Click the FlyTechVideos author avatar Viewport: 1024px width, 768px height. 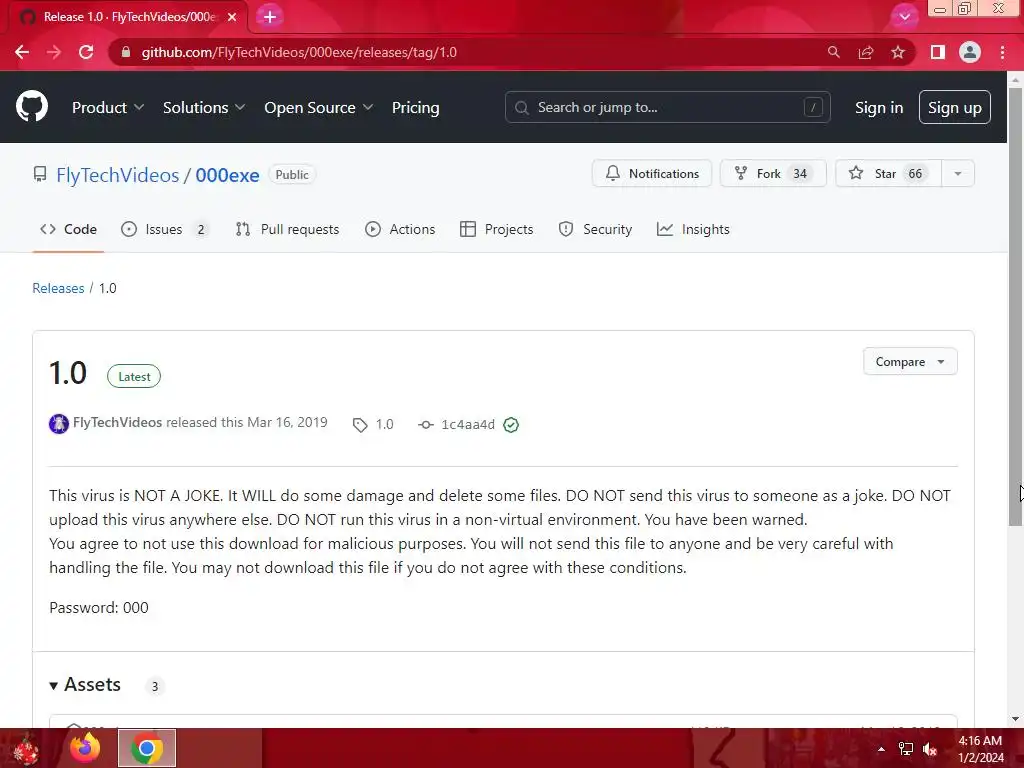pyautogui.click(x=59, y=424)
